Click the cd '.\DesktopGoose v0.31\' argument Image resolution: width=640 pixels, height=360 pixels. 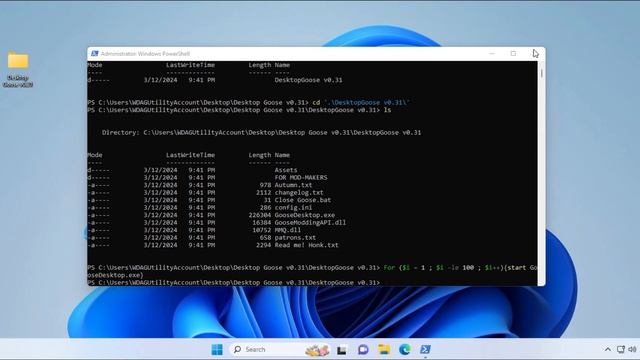[x=367, y=102]
